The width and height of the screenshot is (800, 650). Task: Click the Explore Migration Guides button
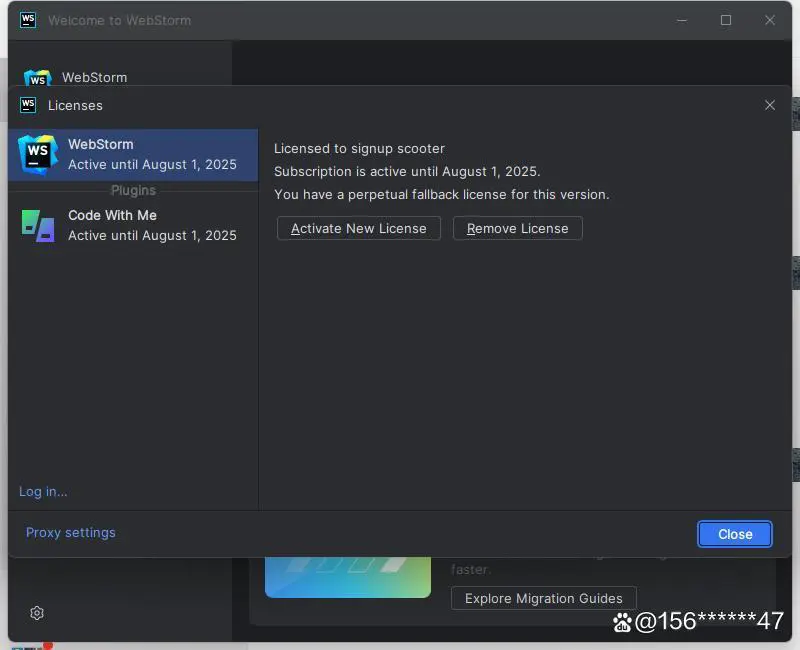(544, 598)
